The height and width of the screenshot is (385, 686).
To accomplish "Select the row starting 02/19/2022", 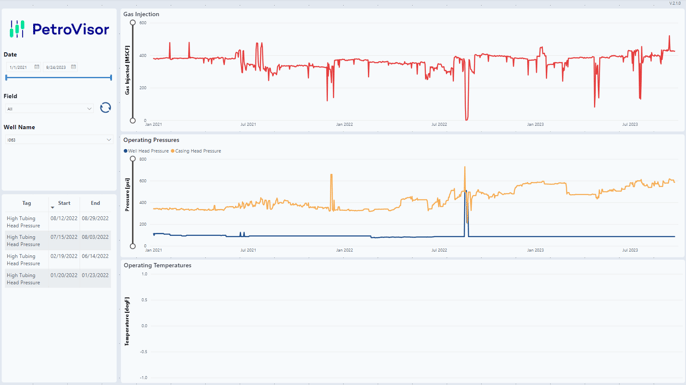I will pyautogui.click(x=58, y=260).
